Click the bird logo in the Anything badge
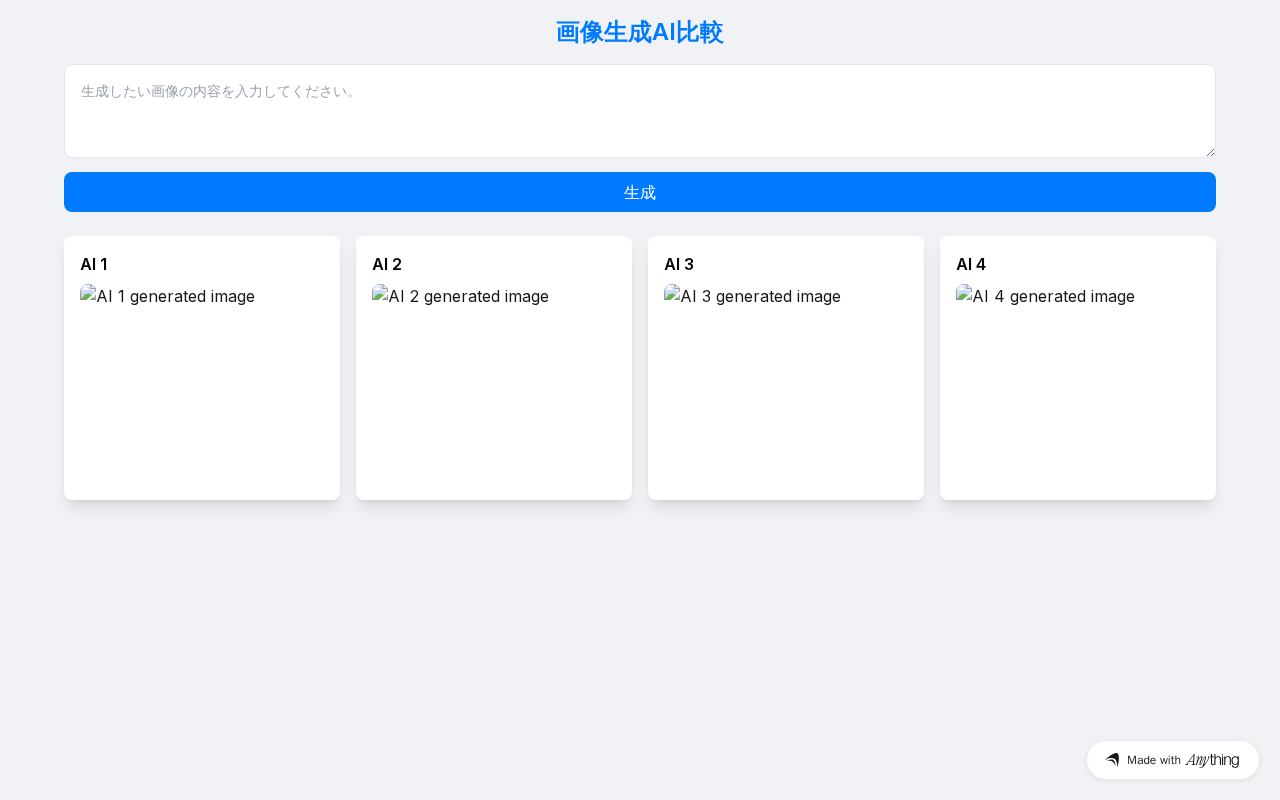This screenshot has height=800, width=1280. coord(1112,760)
